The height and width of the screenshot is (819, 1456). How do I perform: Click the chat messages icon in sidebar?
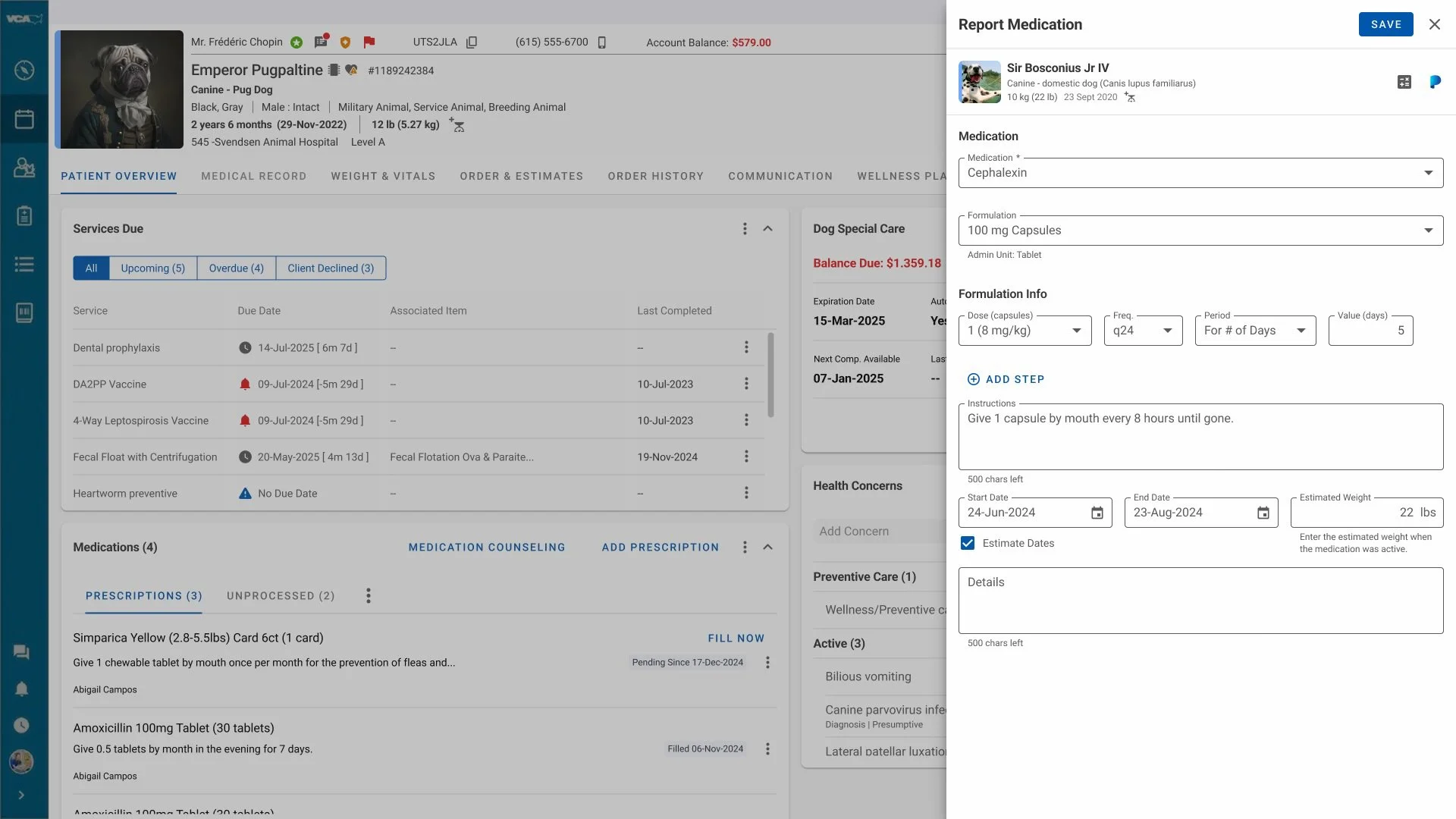(21, 652)
